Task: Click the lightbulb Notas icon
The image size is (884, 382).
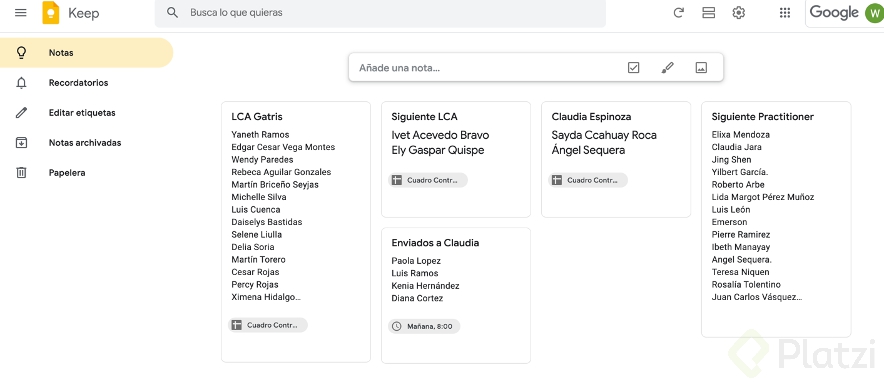Action: (21, 52)
